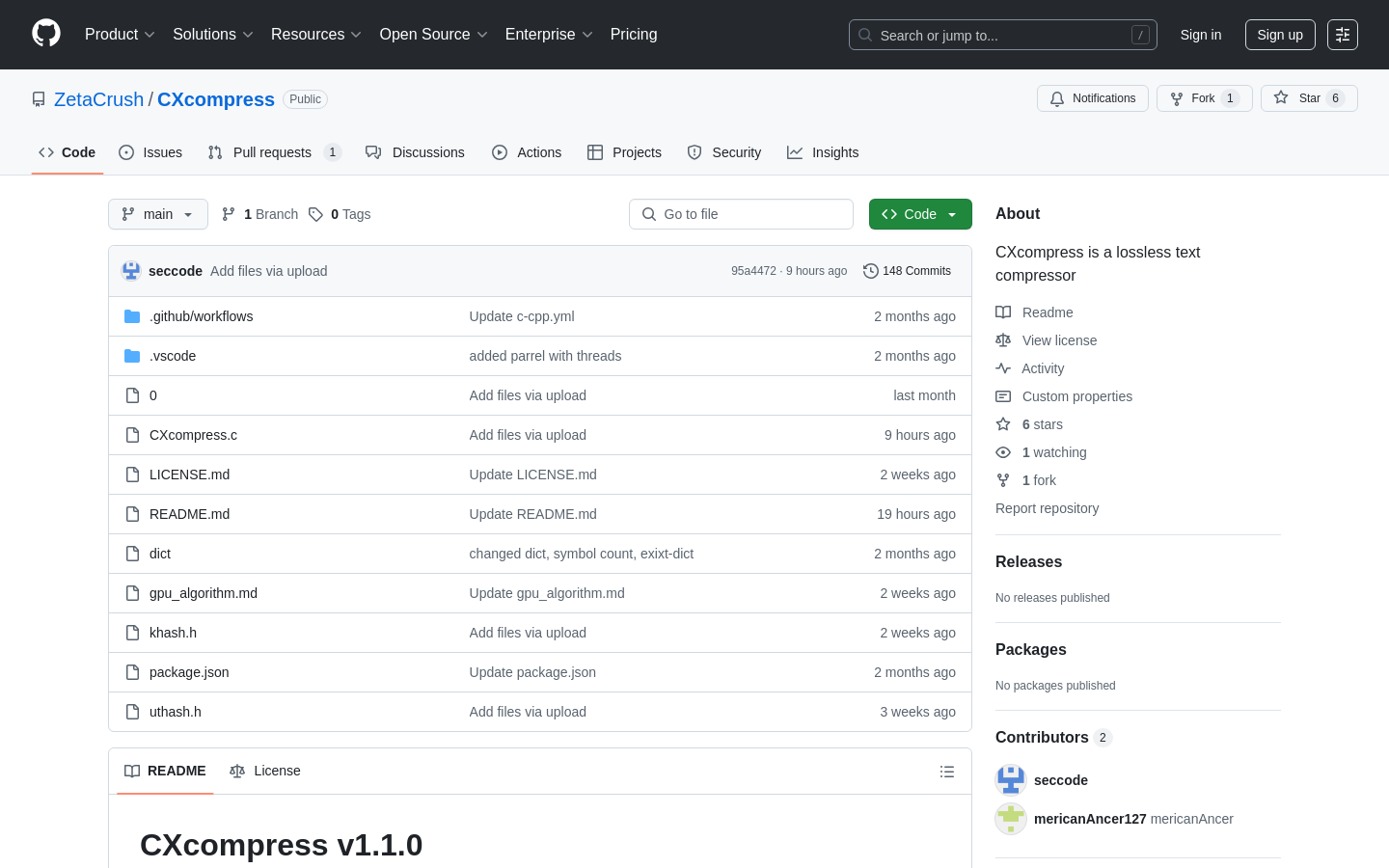Open the Projects tab
This screenshot has height=868, width=1389.
[625, 152]
